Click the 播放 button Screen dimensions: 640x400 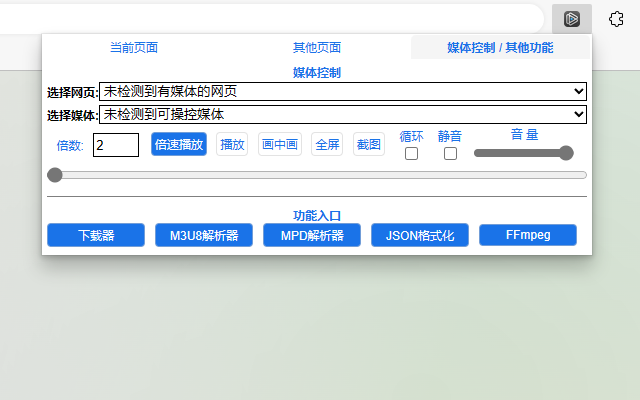coord(232,144)
